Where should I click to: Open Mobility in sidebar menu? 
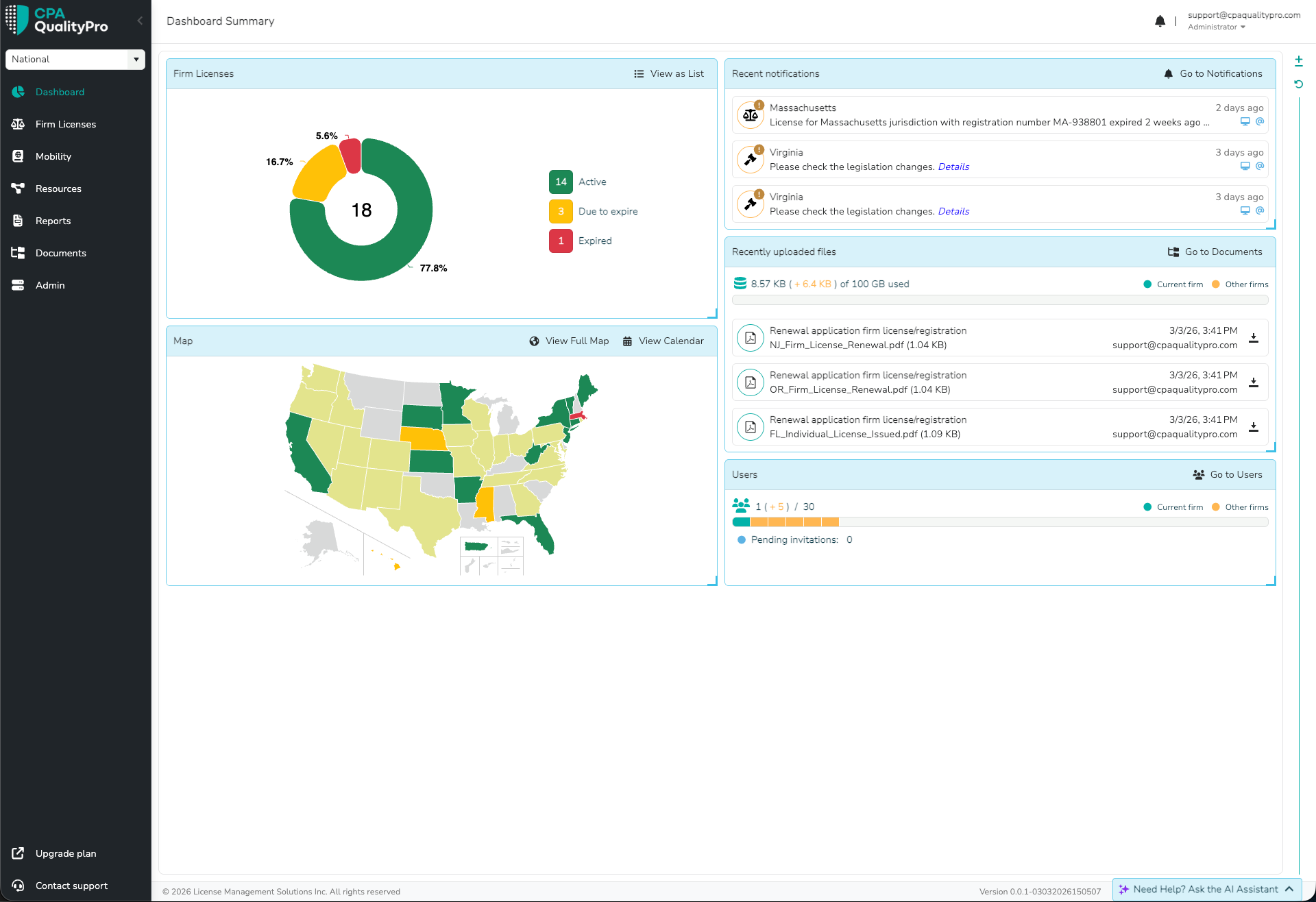pyautogui.click(x=53, y=156)
